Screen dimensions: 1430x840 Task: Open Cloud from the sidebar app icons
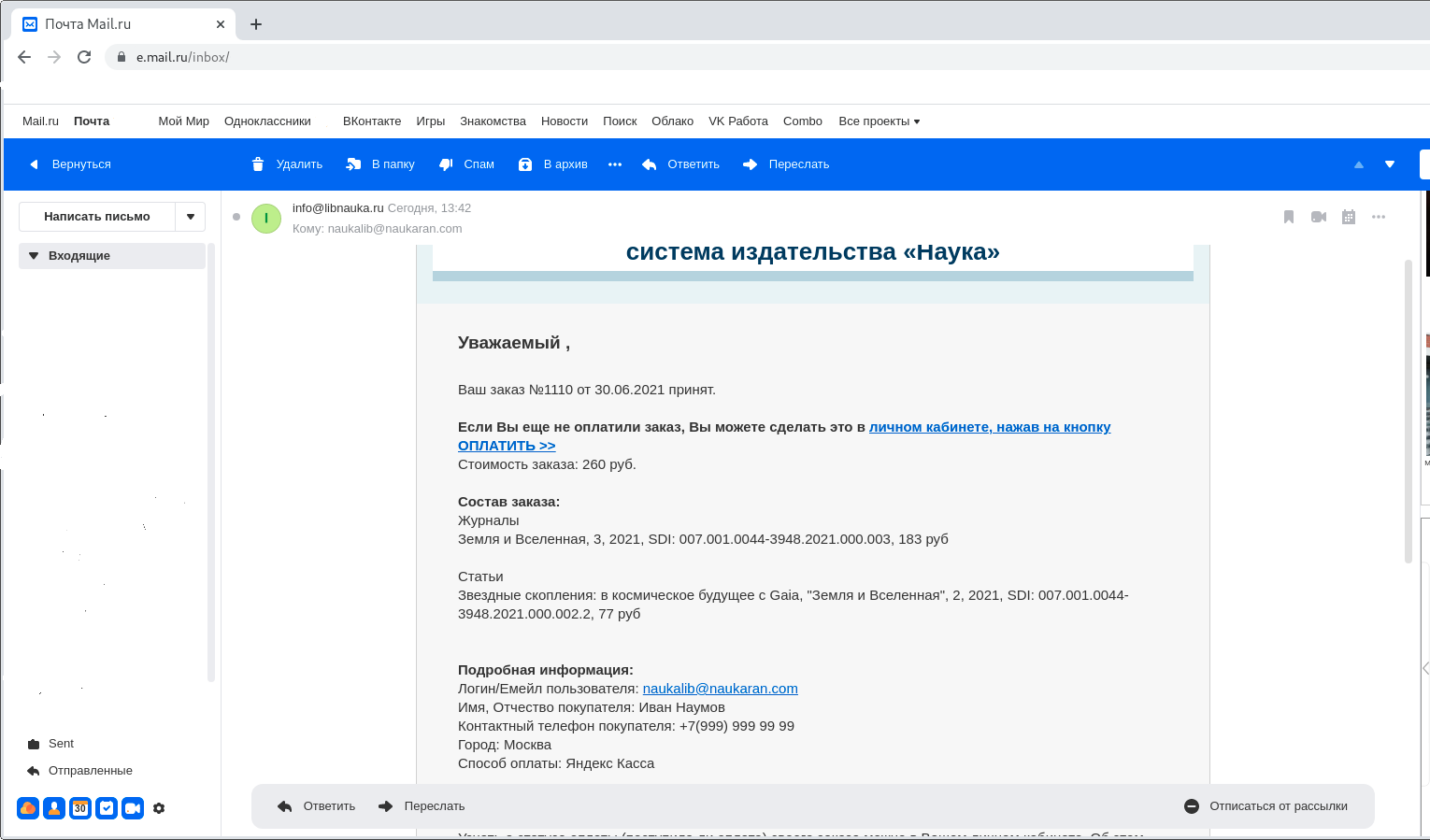28,808
